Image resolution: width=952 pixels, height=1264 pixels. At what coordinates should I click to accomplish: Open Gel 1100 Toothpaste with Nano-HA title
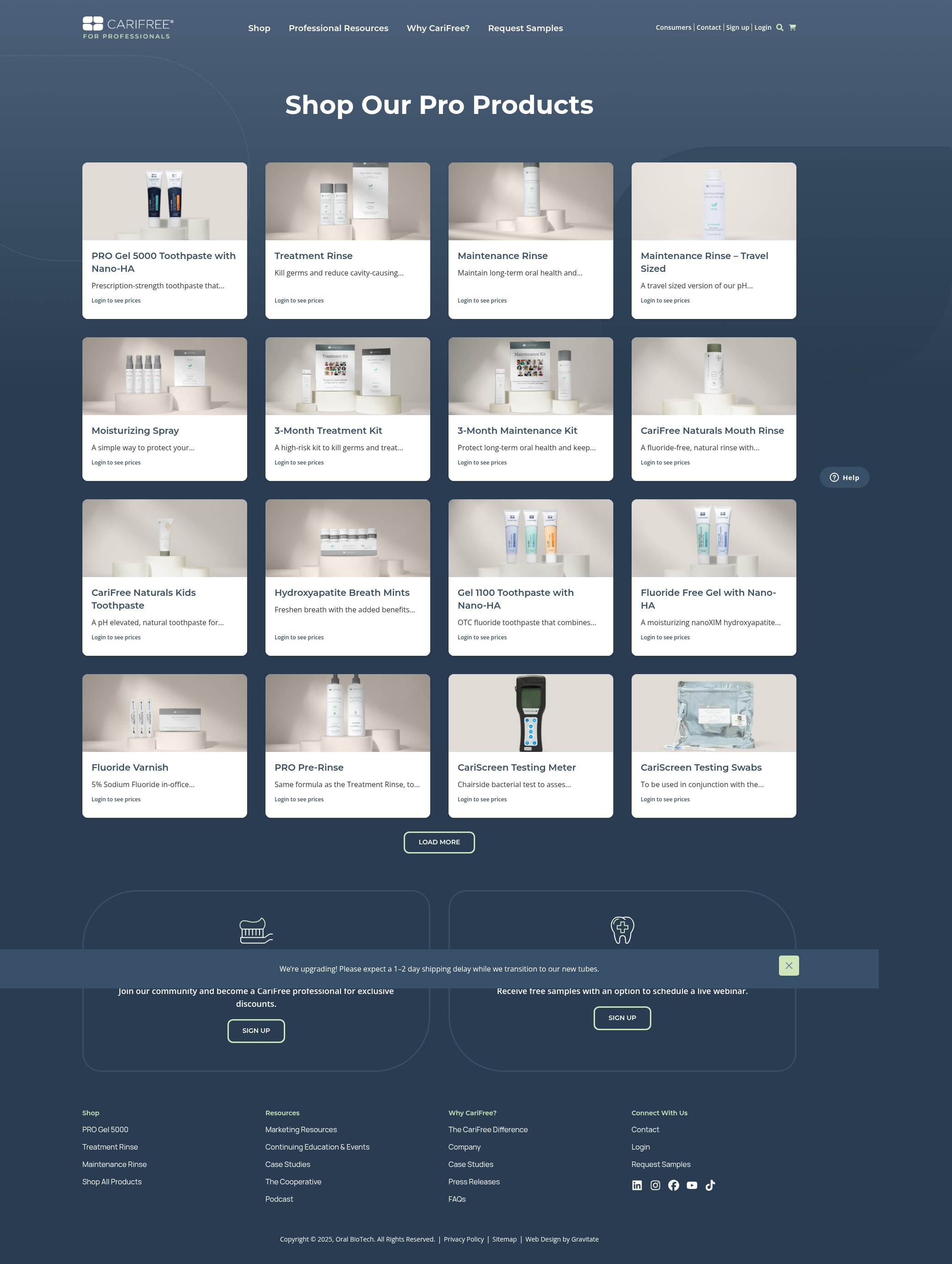pyautogui.click(x=515, y=599)
